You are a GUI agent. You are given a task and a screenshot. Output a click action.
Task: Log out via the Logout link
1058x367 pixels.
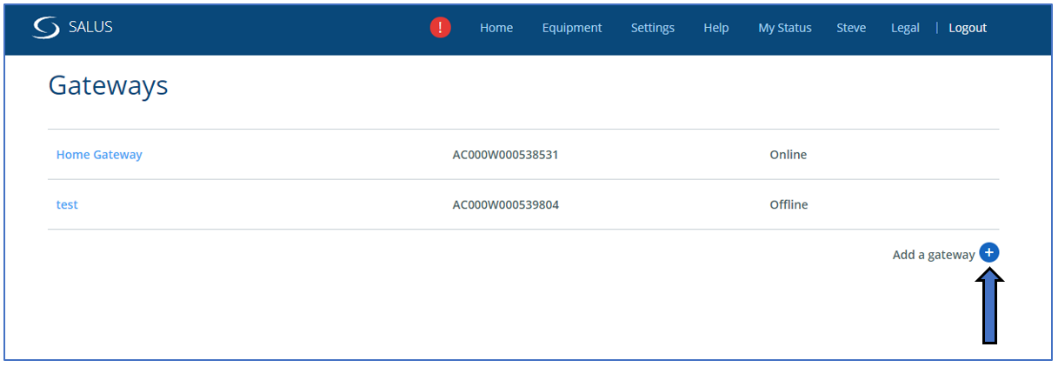click(x=968, y=28)
